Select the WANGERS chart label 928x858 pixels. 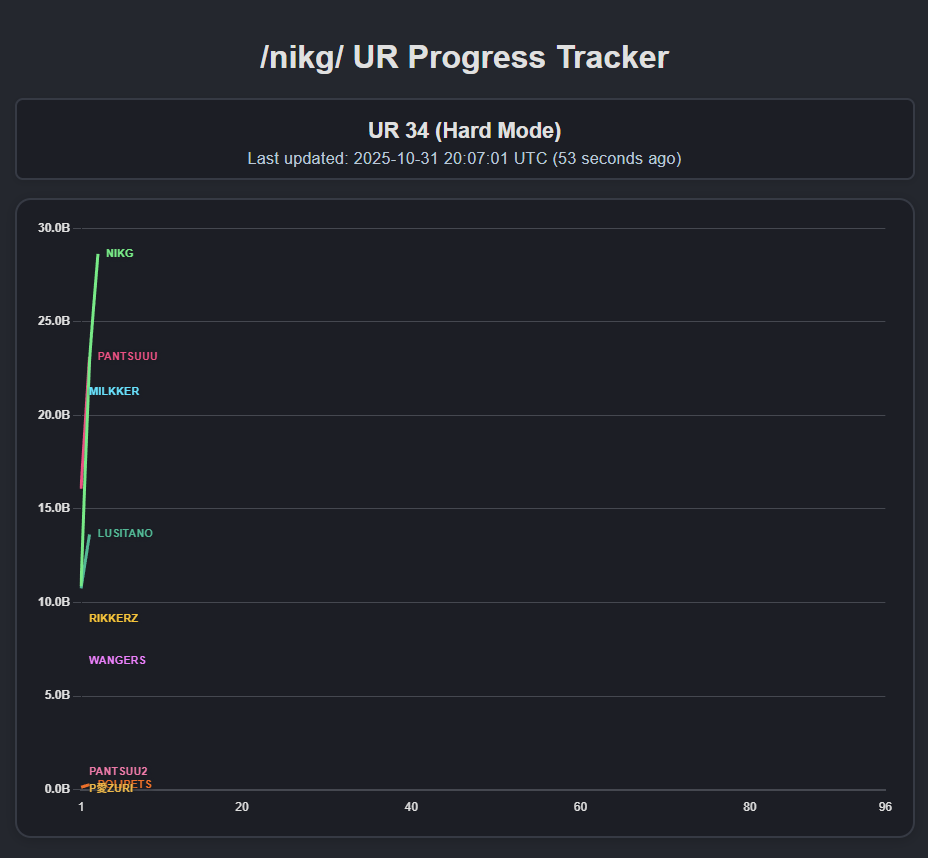click(x=117, y=660)
